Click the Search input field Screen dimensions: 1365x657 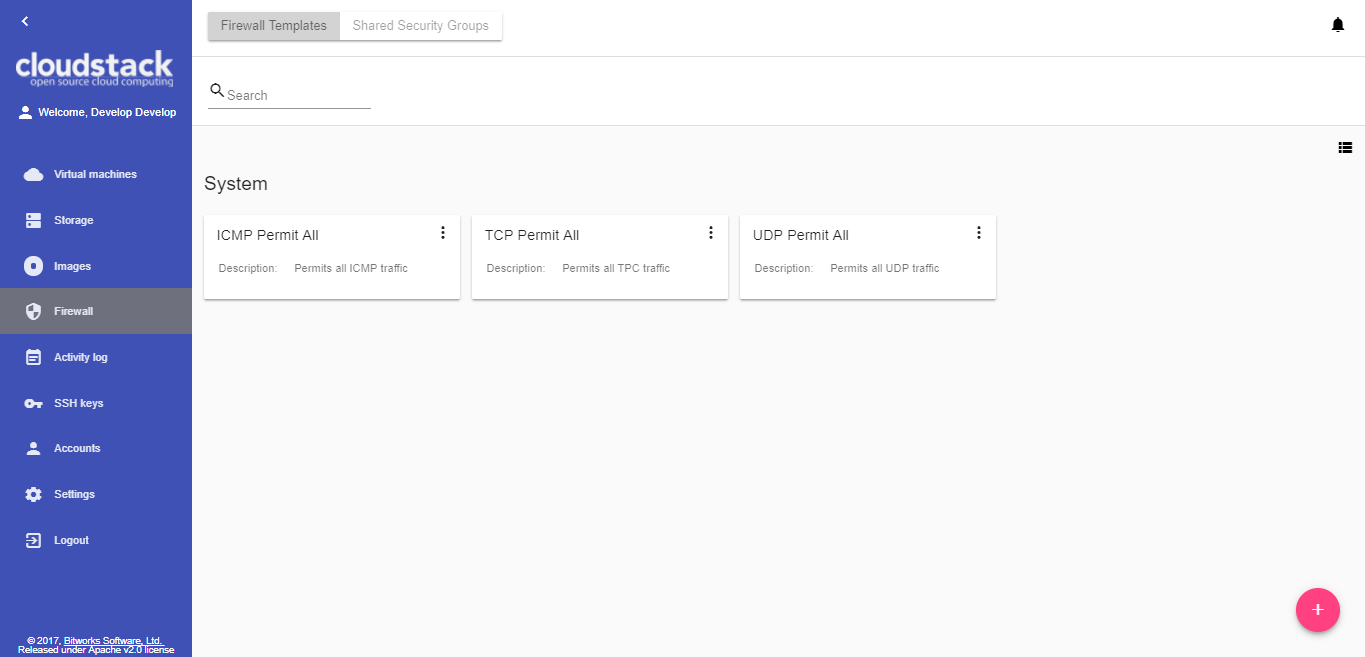(297, 95)
